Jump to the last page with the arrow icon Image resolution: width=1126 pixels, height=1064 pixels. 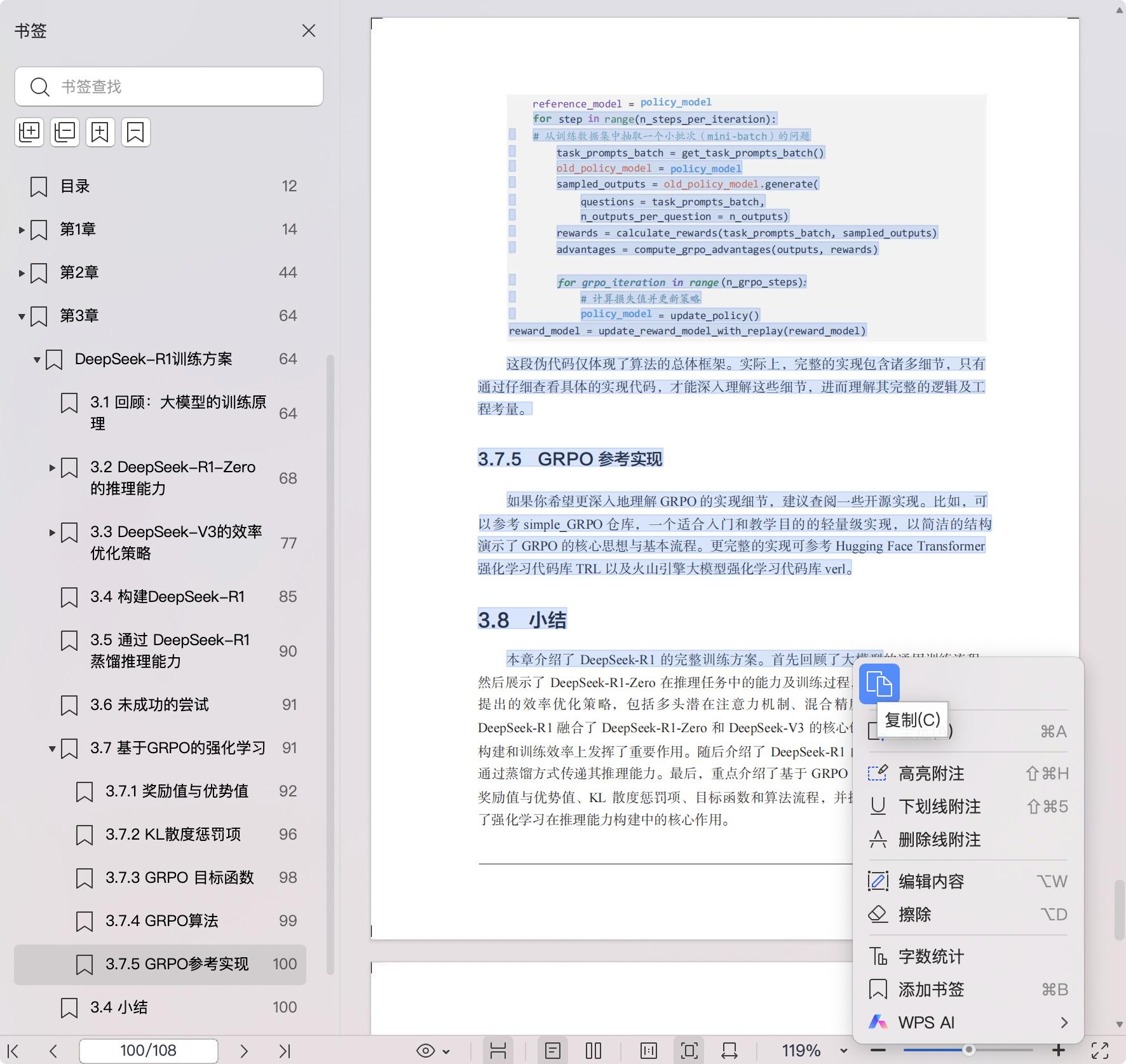point(284,1051)
